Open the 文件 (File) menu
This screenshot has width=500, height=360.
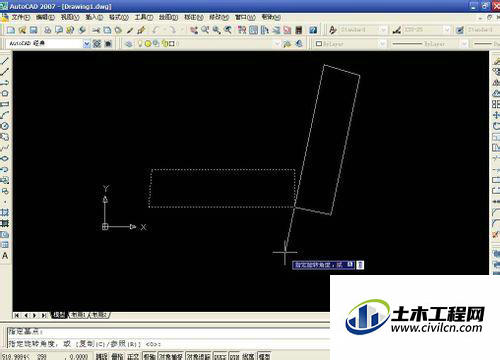click(x=21, y=17)
